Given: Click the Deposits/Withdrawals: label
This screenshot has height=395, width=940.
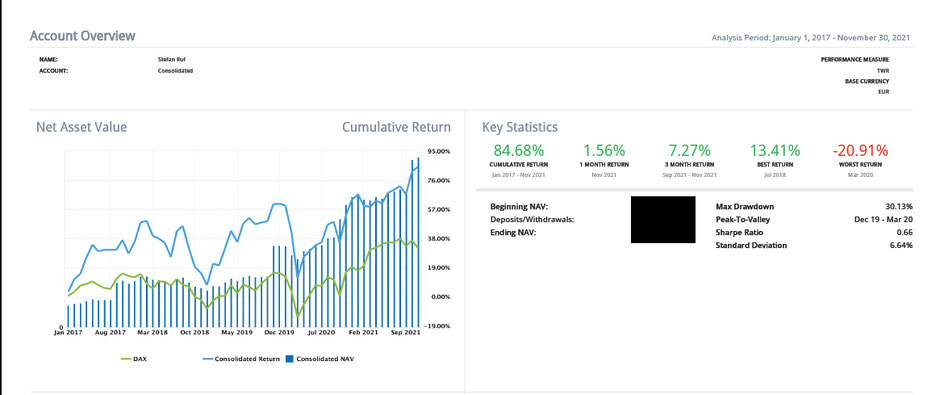Looking at the screenshot, I should pyautogui.click(x=532, y=219).
